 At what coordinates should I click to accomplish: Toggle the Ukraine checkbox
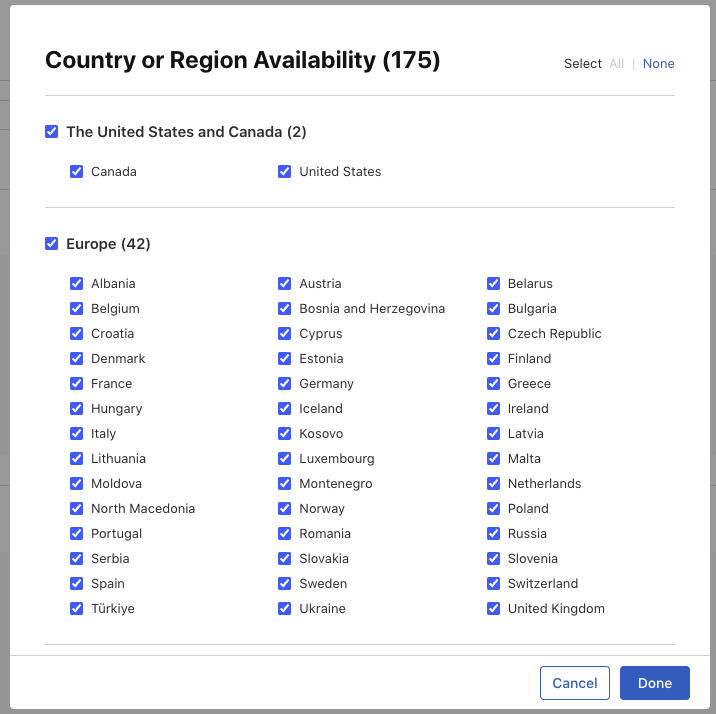point(285,609)
